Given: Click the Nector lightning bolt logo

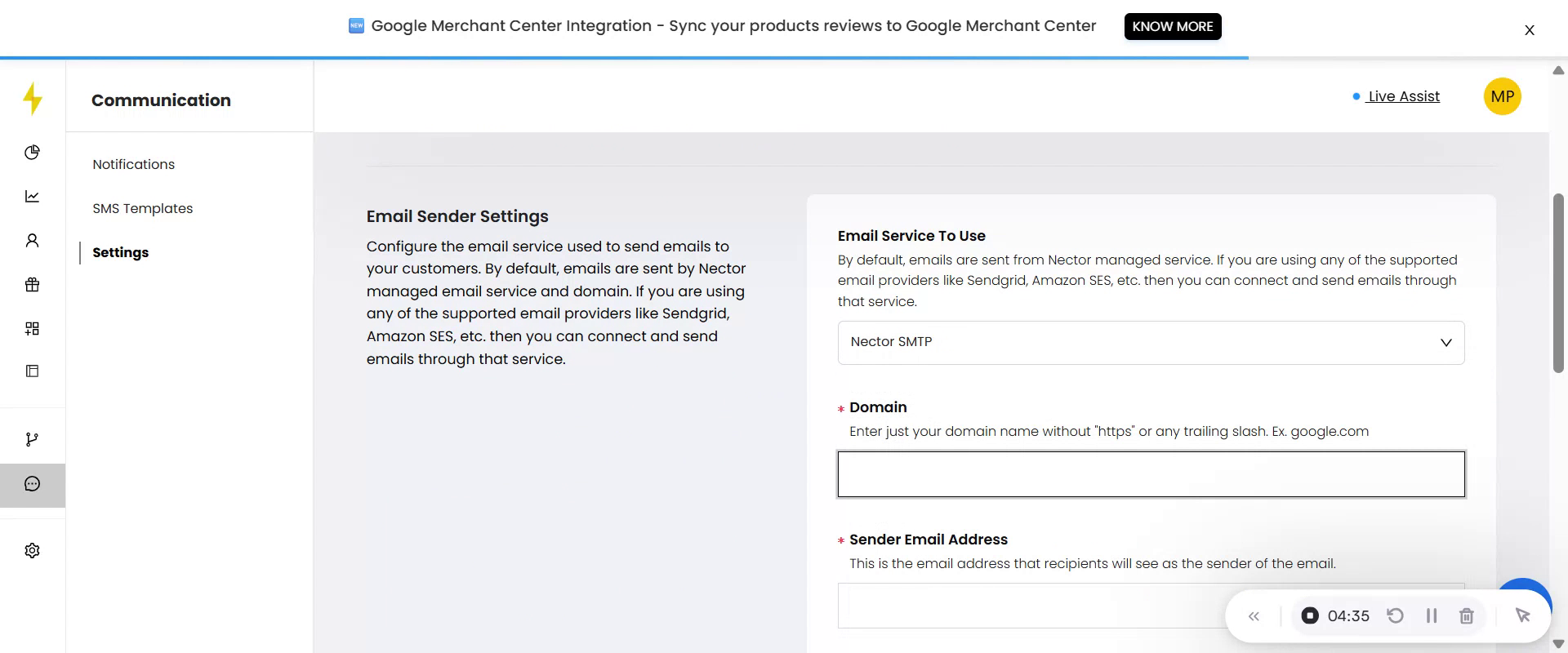Looking at the screenshot, I should 33,99.
